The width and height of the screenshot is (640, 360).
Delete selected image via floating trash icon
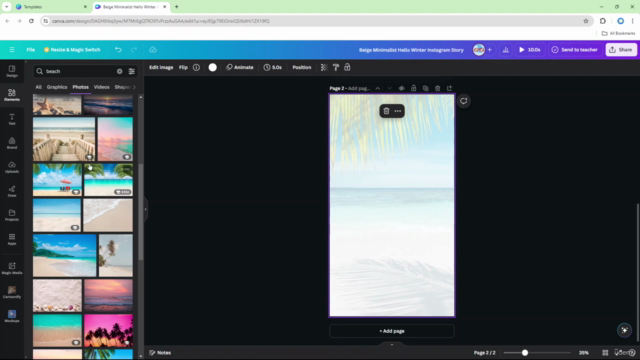[386, 111]
